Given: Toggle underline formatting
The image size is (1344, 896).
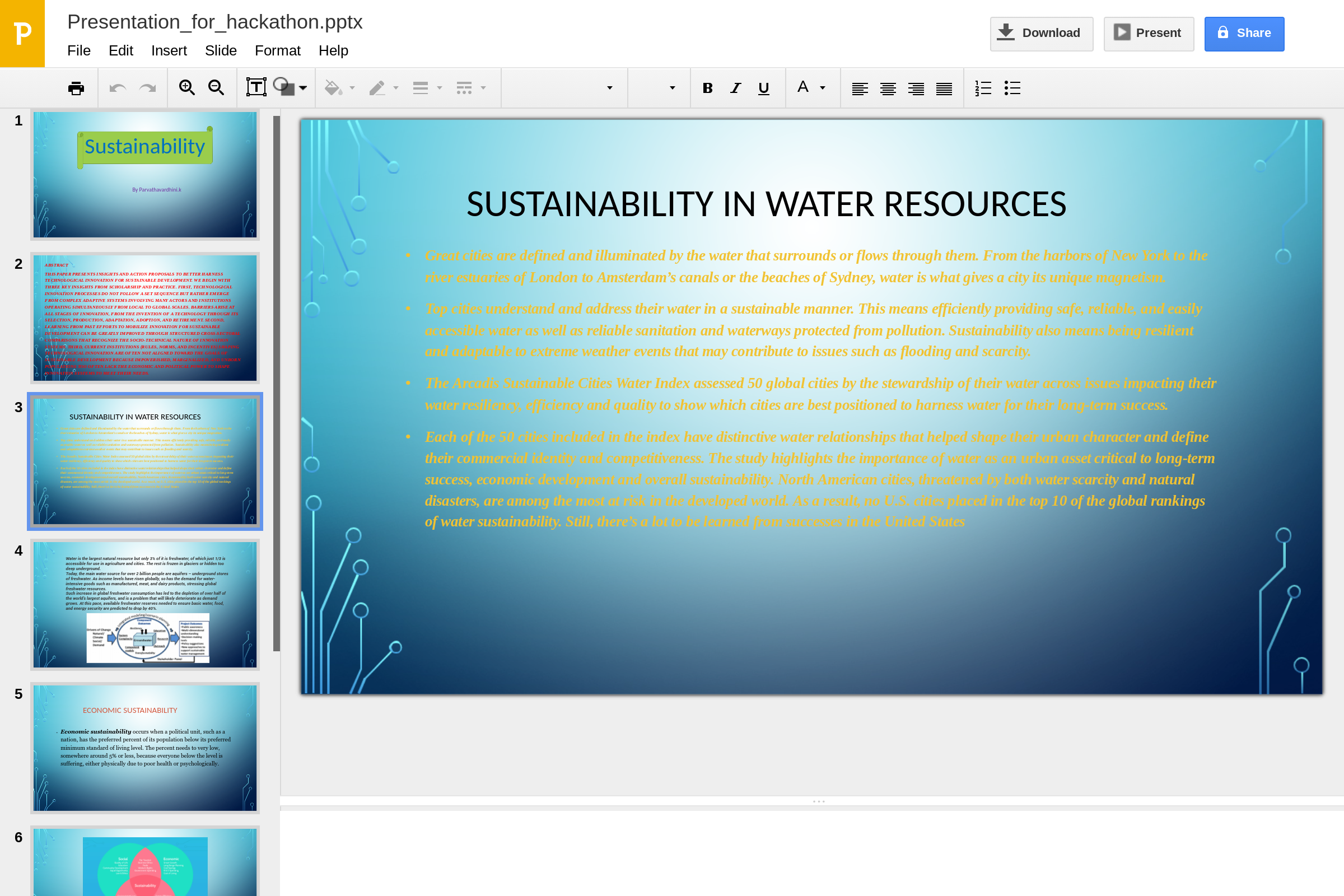Looking at the screenshot, I should point(763,88).
